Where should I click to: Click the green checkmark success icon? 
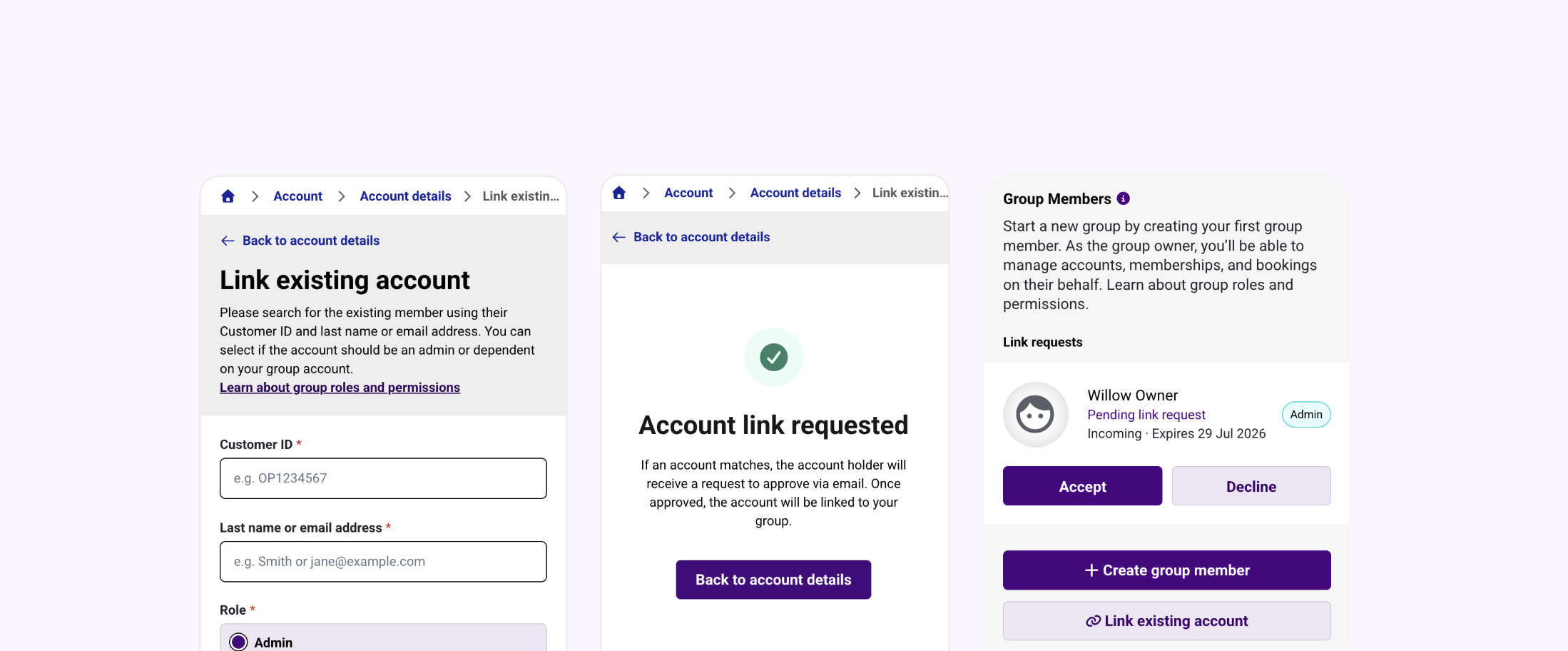pos(773,357)
